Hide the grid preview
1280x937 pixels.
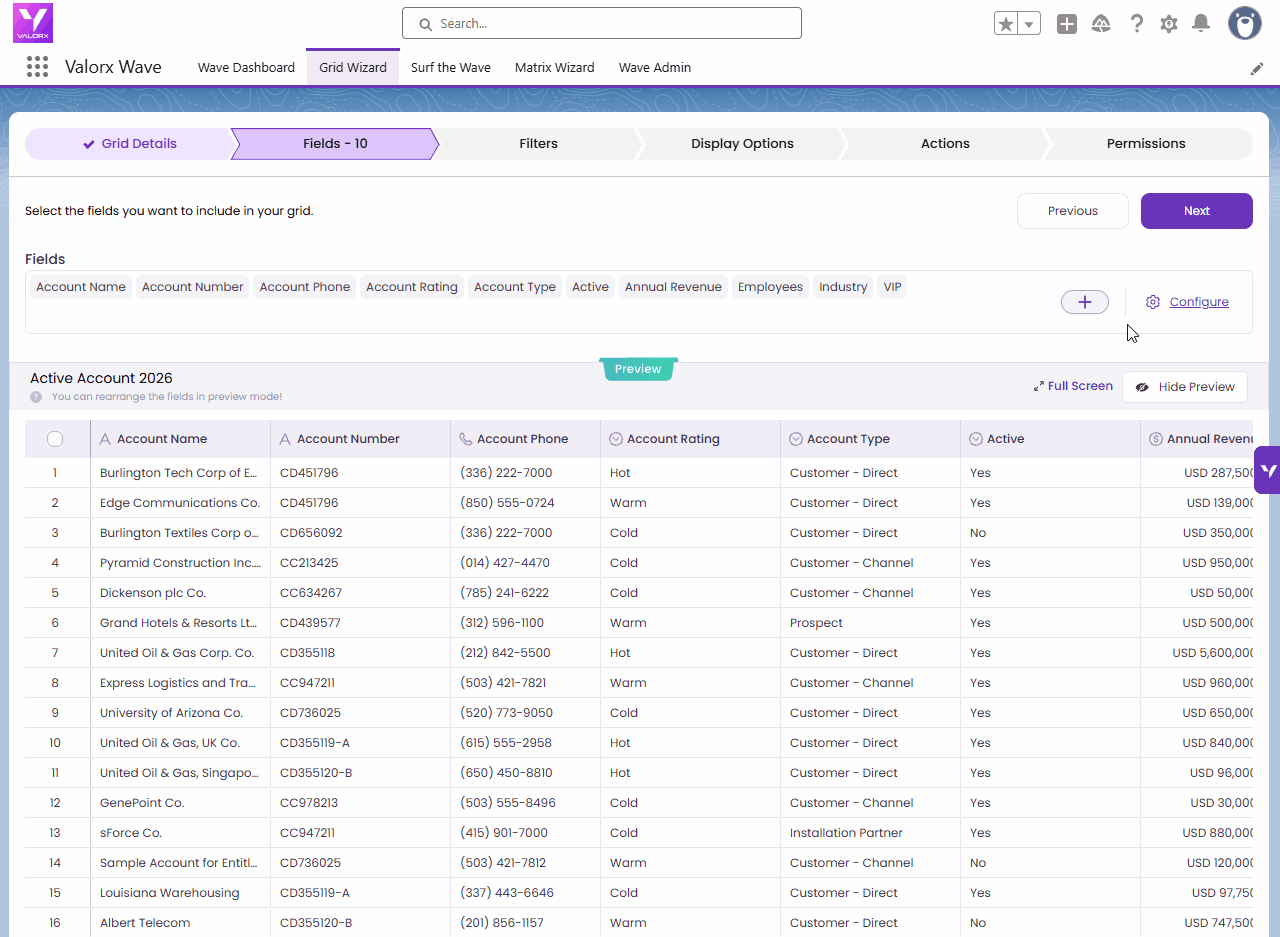click(x=1184, y=387)
